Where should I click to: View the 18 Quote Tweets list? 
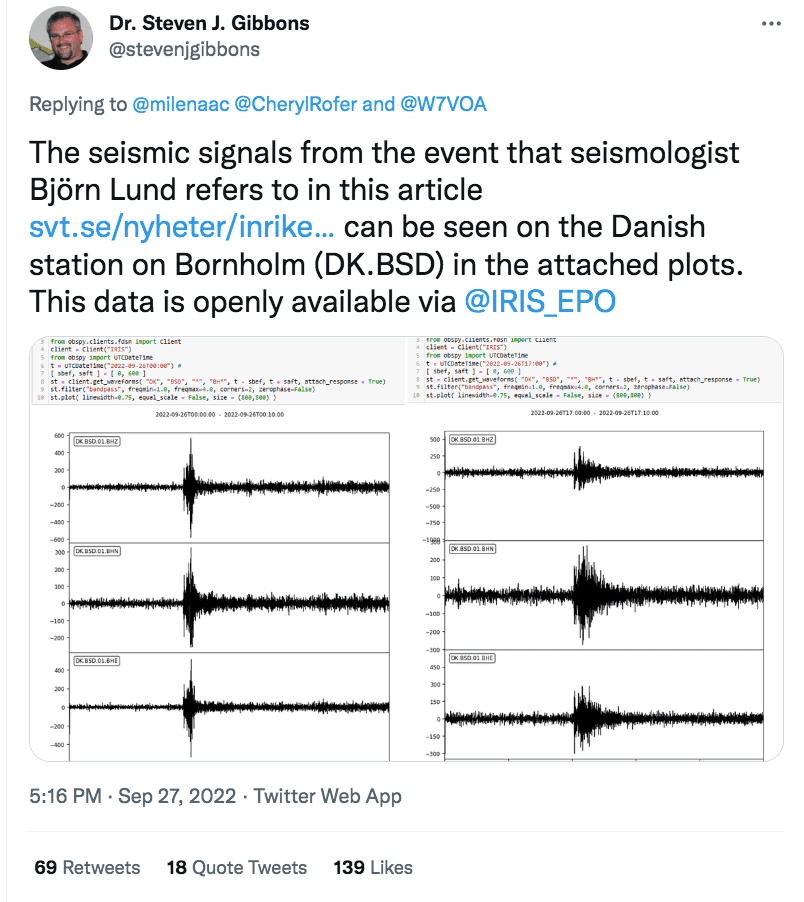[237, 867]
